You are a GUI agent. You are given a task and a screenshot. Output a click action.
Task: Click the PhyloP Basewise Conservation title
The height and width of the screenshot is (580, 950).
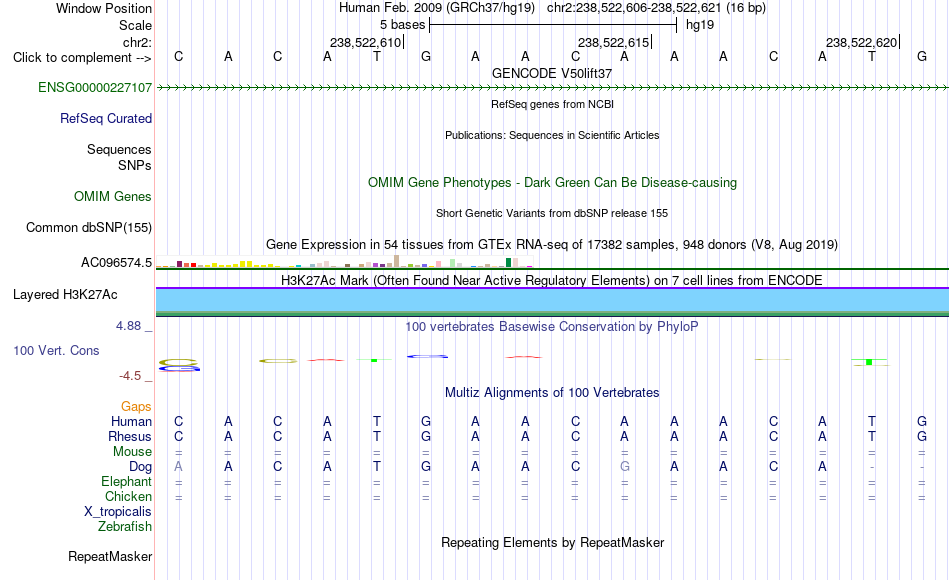(x=552, y=327)
